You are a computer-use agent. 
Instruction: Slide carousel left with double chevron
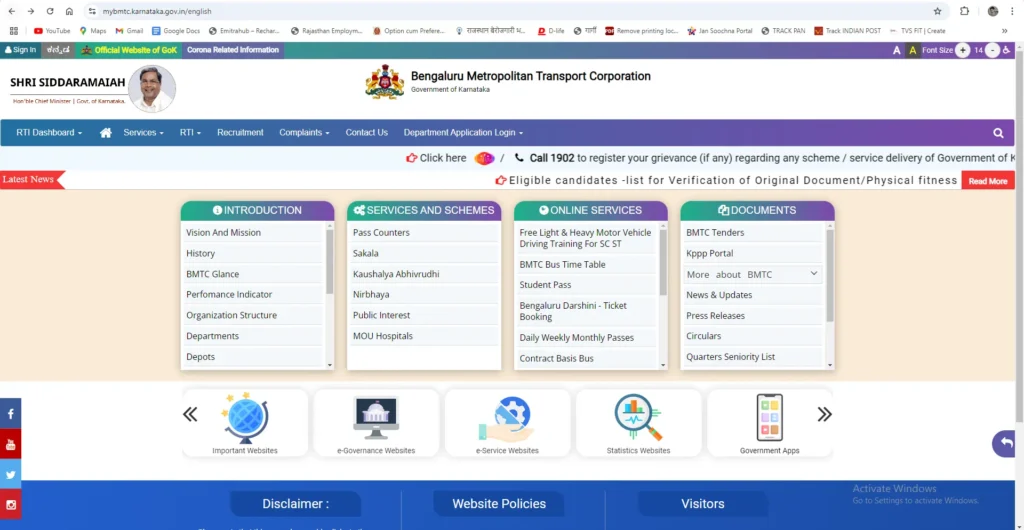point(190,414)
